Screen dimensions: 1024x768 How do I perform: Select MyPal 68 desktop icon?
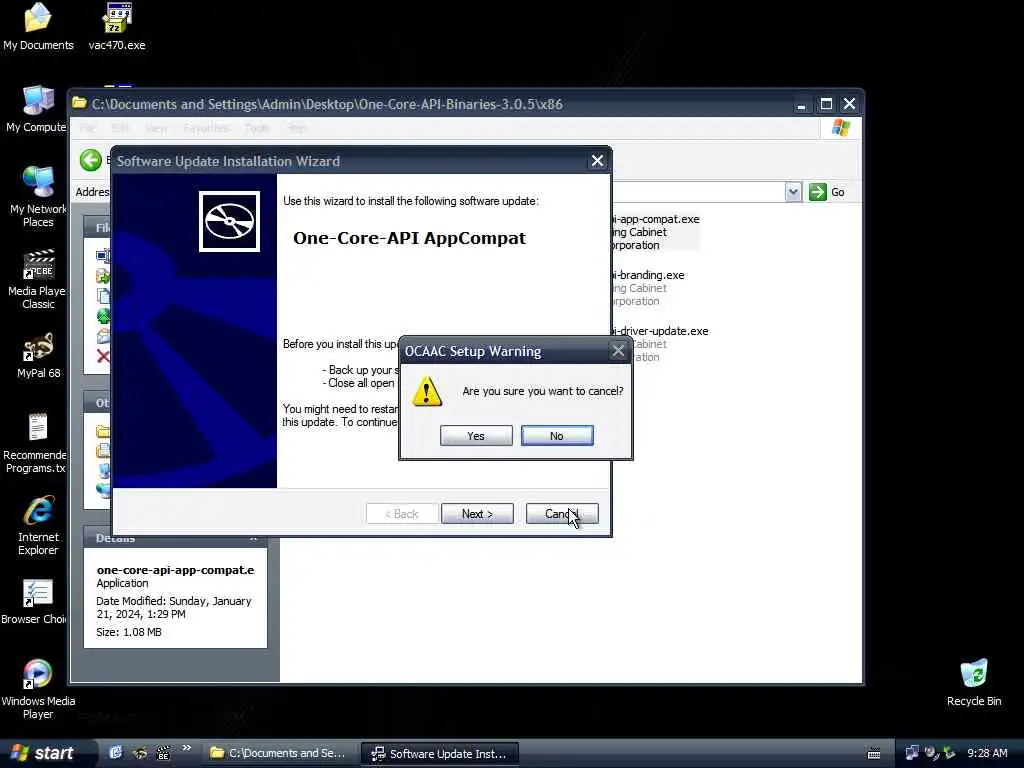[38, 356]
